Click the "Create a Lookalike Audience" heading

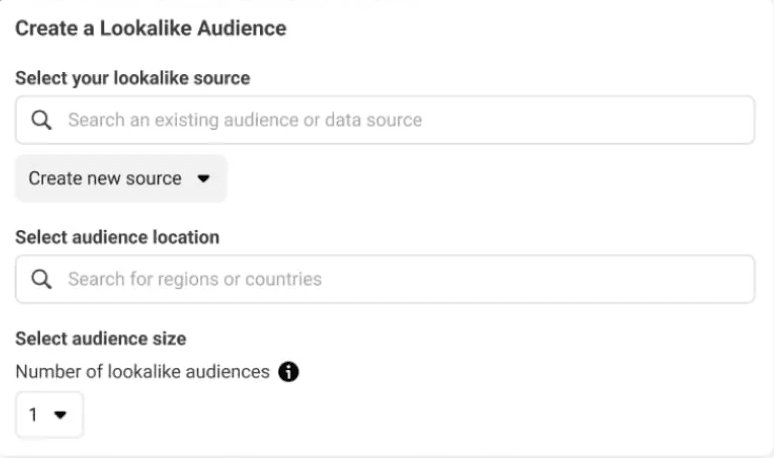click(151, 29)
